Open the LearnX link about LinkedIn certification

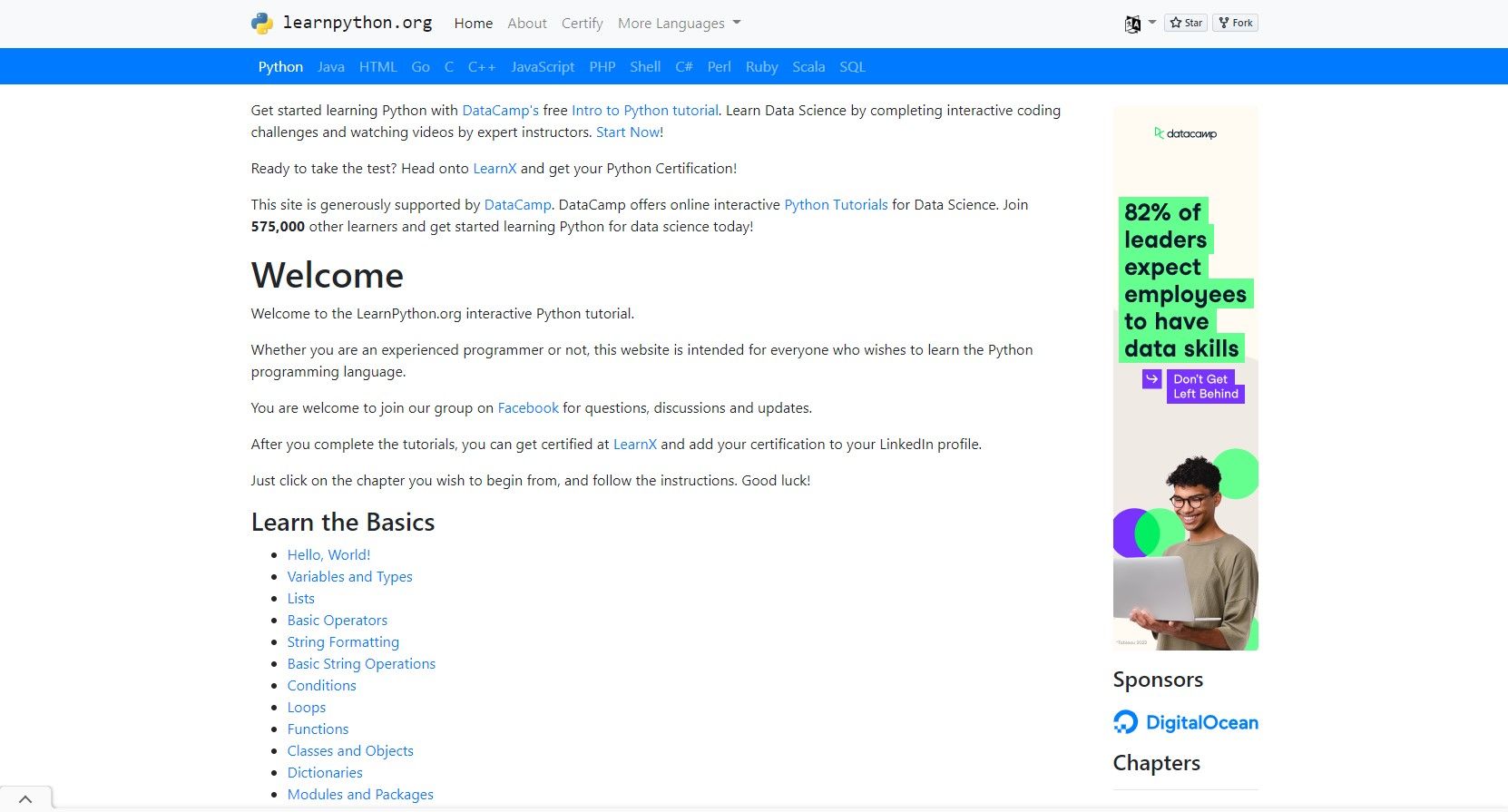point(635,445)
